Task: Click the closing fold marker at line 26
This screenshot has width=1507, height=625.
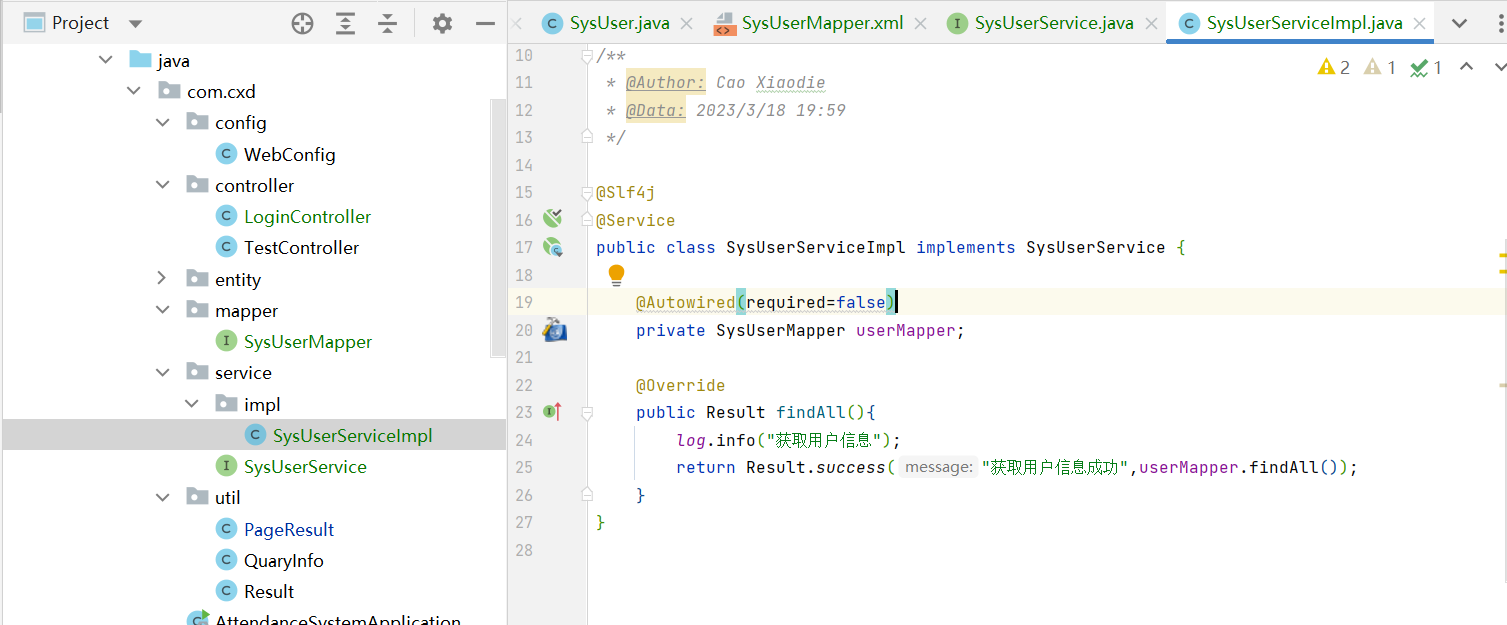Action: (588, 494)
